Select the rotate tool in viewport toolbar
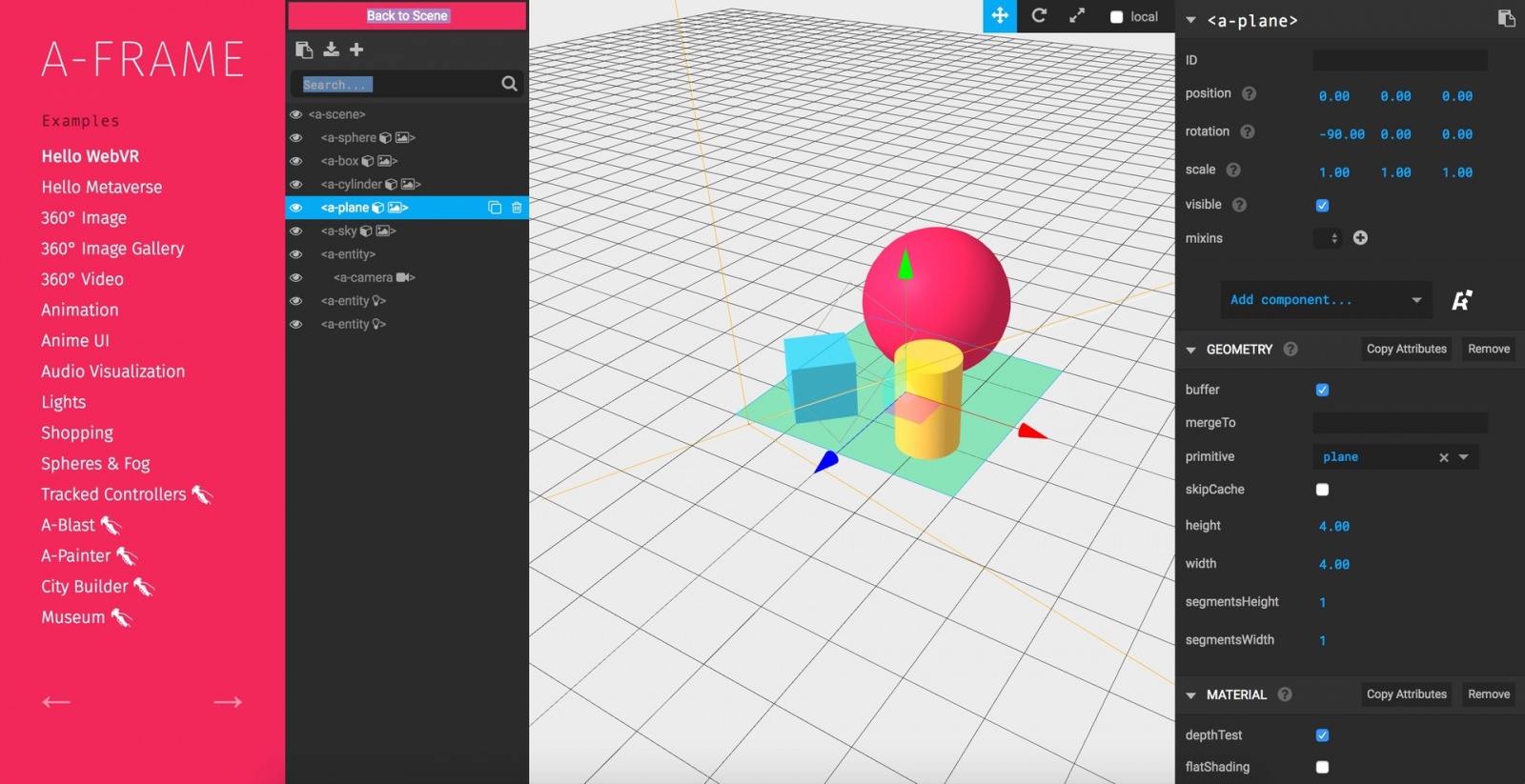 coord(1039,16)
